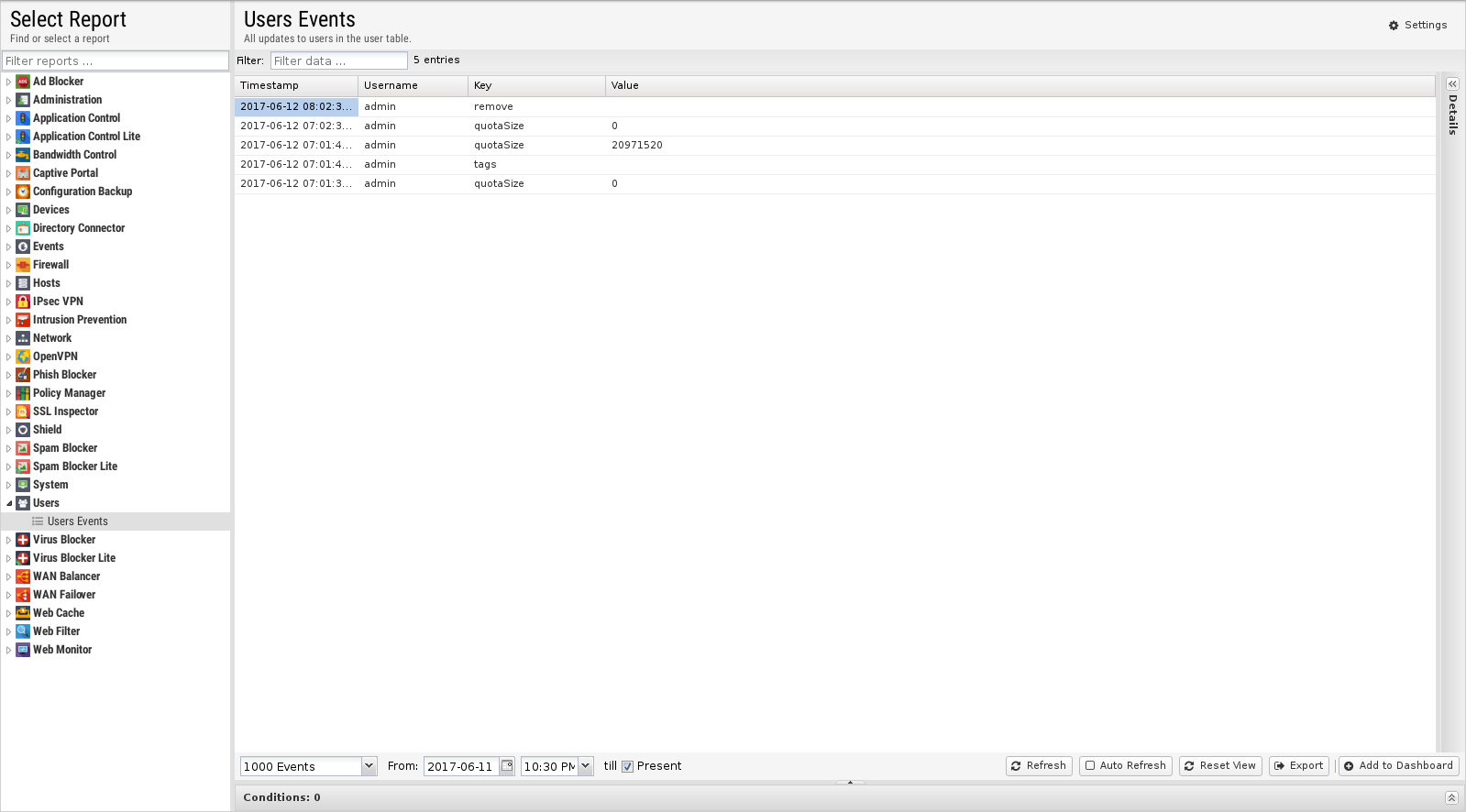Open the 1000 Events limit dropdown

click(x=369, y=766)
